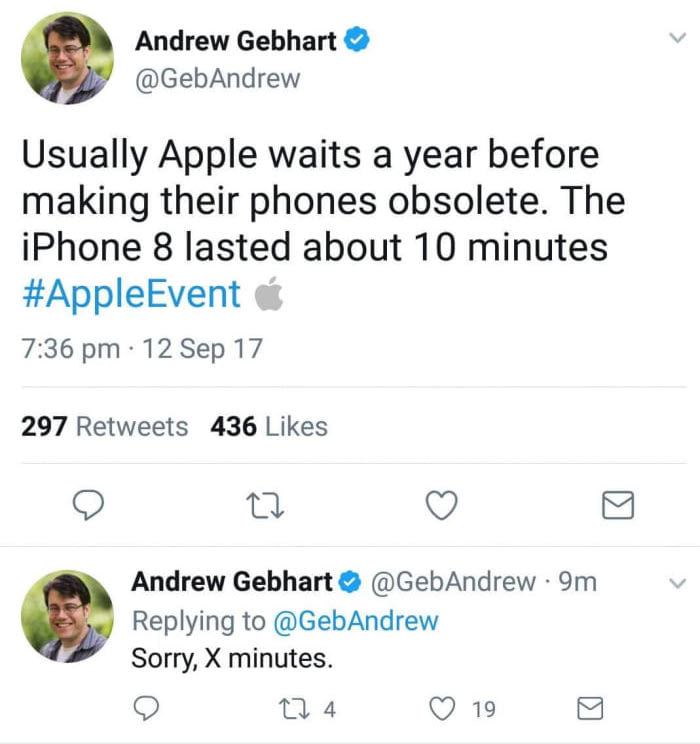Open the 7:36 pm 12 Sep 17 timestamp
This screenshot has width=700, height=744.
coord(142,349)
